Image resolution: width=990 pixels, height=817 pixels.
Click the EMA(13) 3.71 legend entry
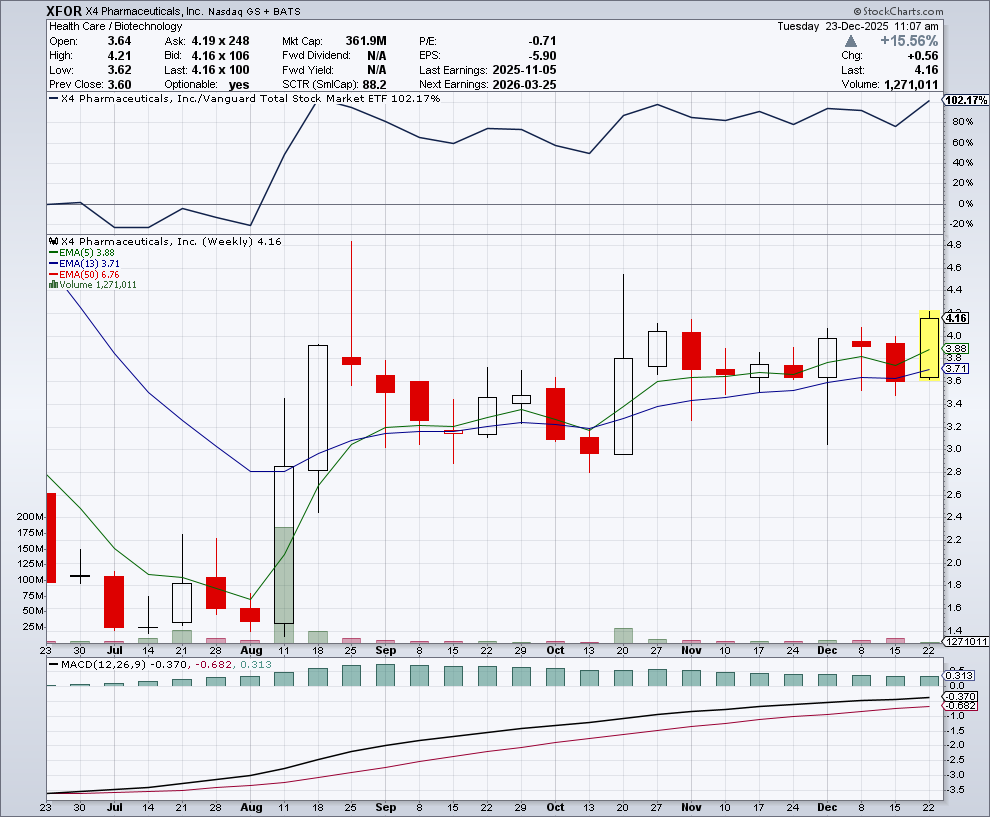point(89,263)
